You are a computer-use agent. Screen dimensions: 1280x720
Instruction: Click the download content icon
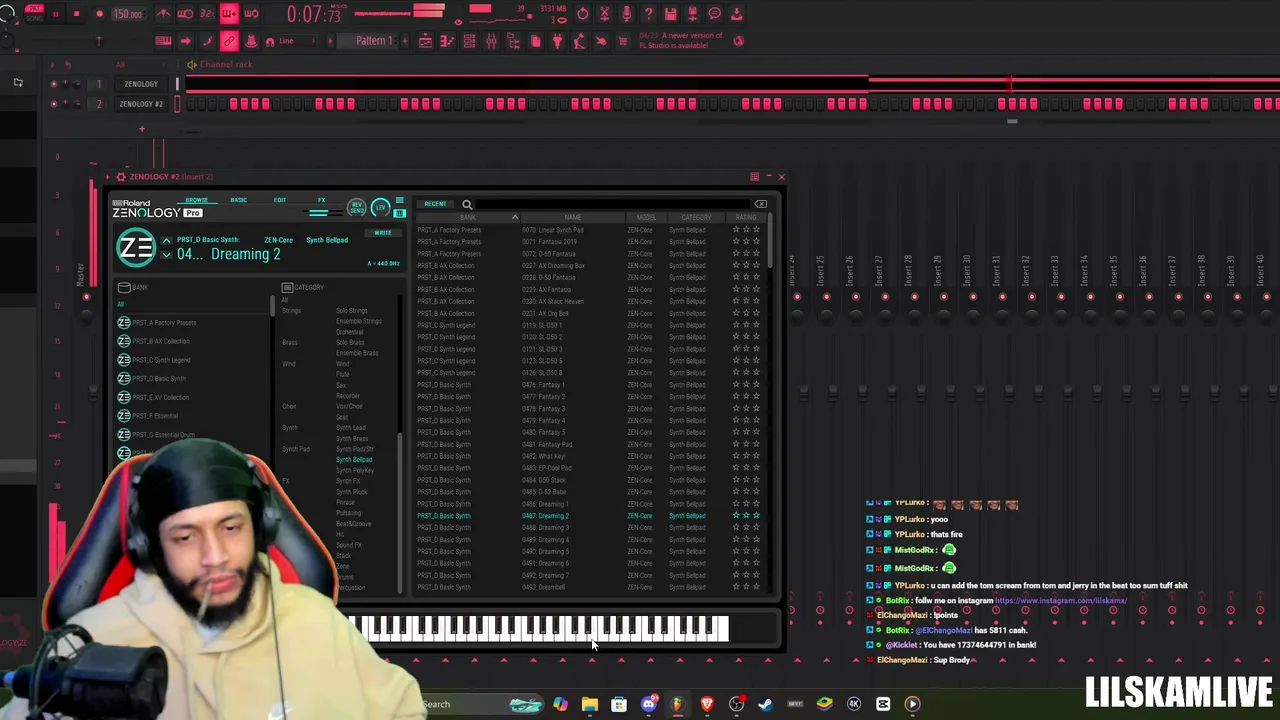(x=737, y=14)
